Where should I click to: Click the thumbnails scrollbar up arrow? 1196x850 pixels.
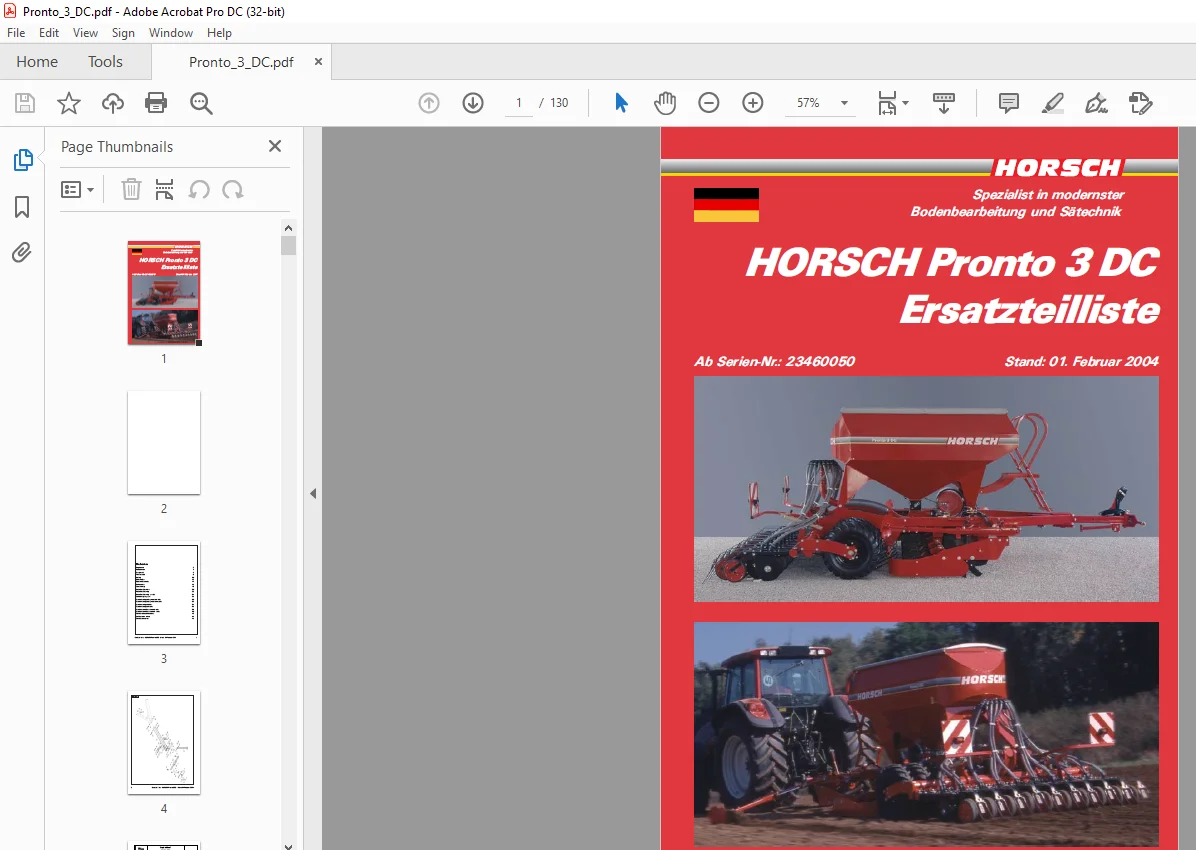click(288, 227)
